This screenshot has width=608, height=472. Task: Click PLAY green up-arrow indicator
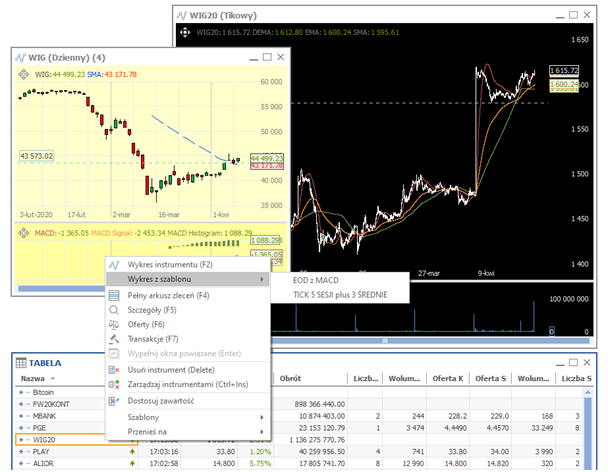[x=133, y=451]
